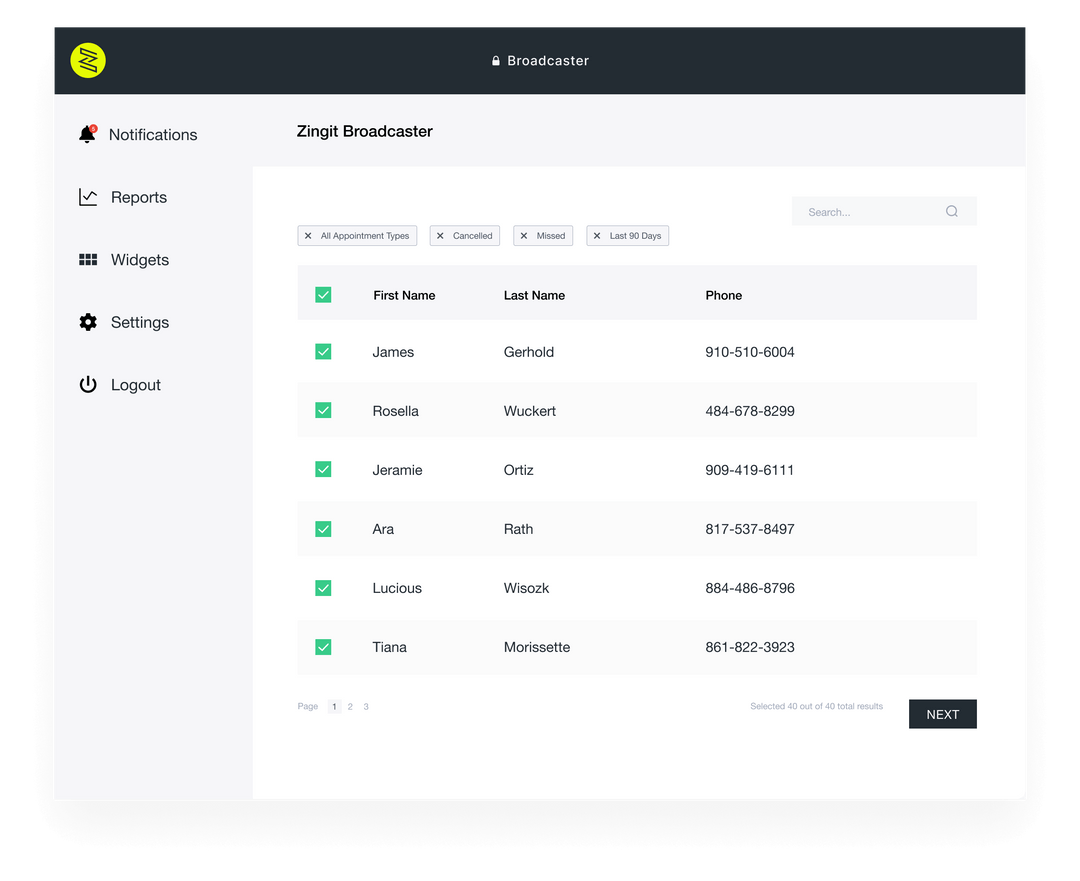Click the search magnifier icon
The width and height of the screenshot is (1080, 881).
(x=951, y=211)
